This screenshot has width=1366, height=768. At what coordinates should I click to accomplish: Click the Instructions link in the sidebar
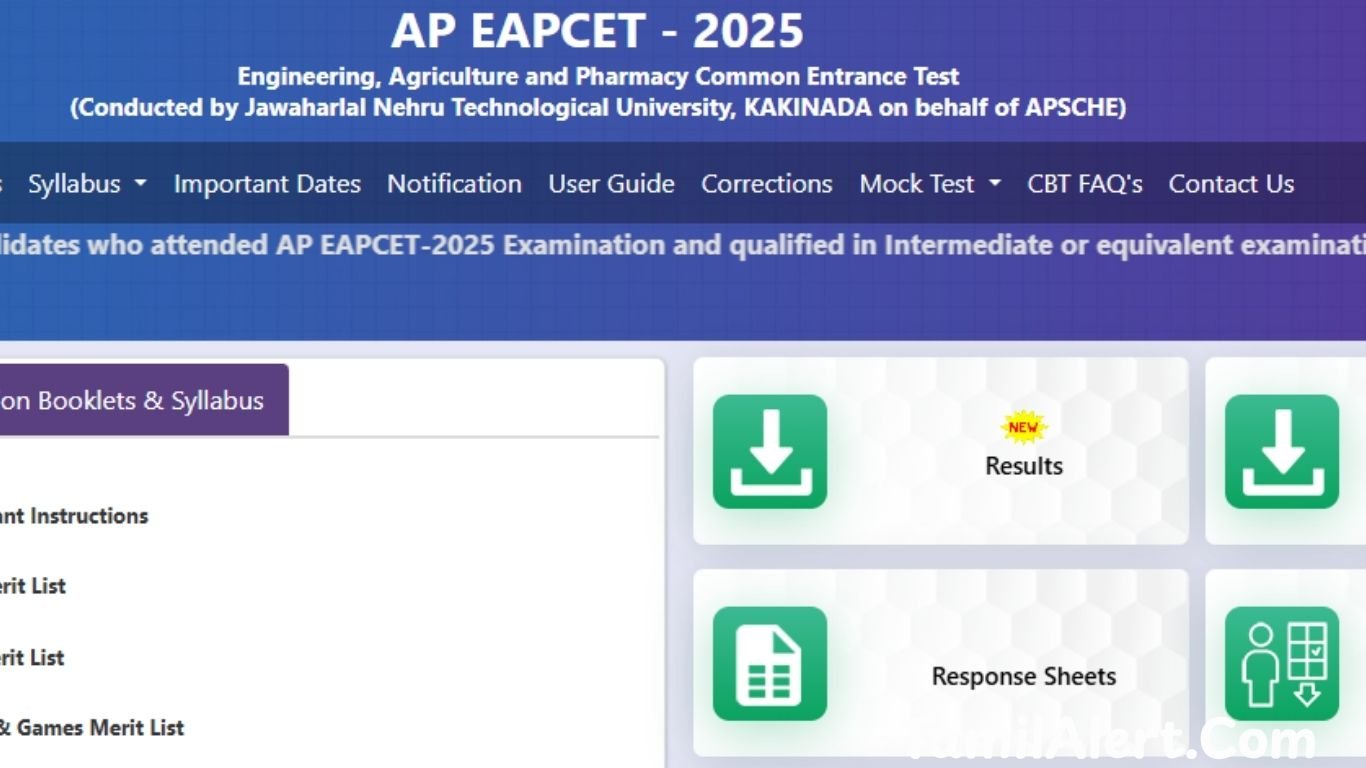(74, 516)
